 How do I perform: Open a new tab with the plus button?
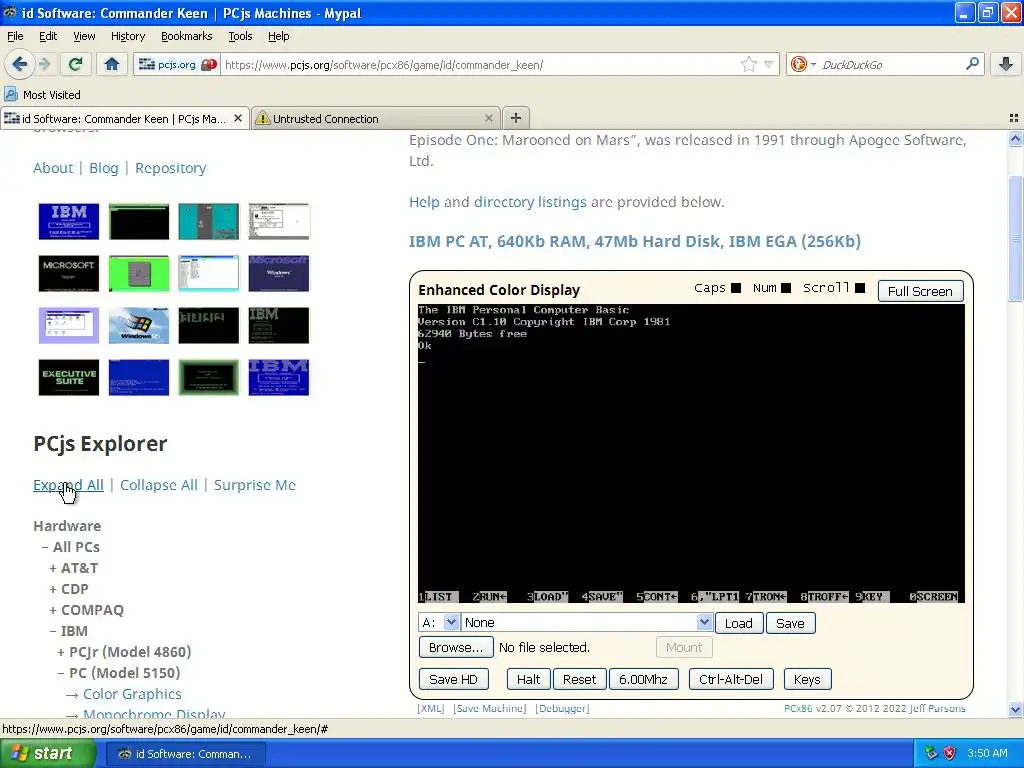point(516,118)
